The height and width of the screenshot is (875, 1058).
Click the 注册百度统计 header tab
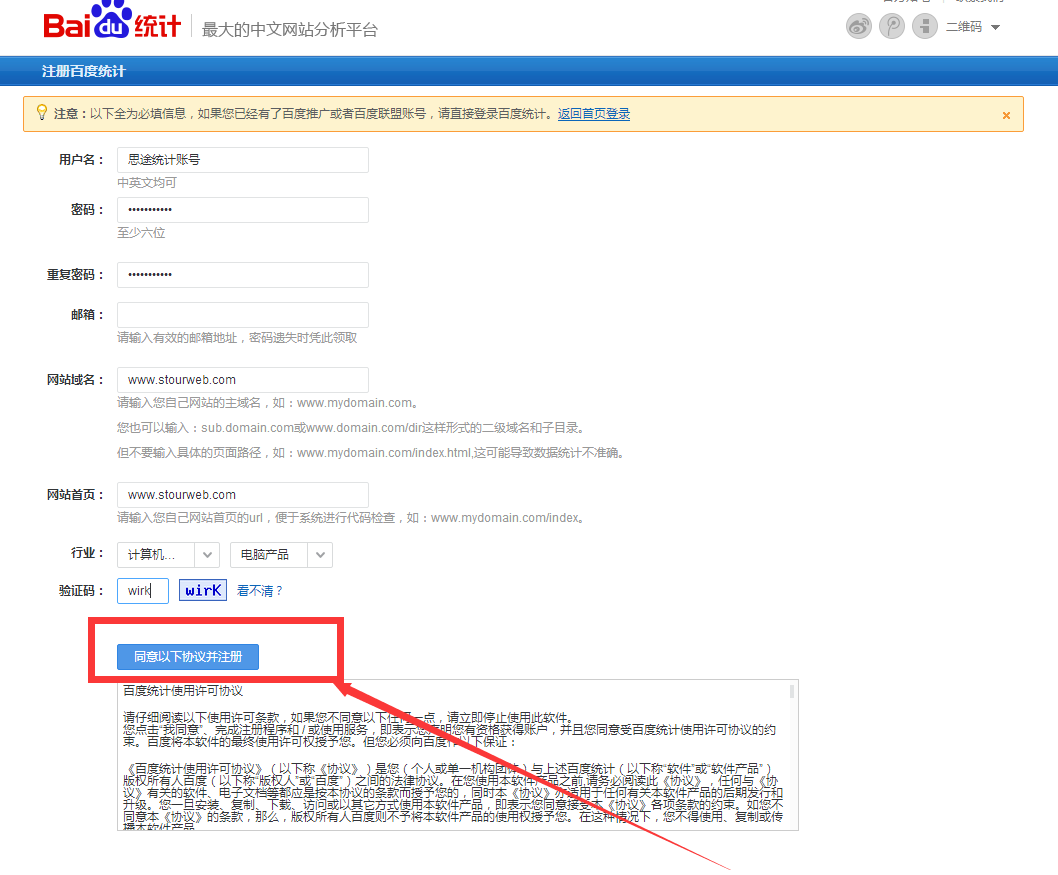(84, 71)
